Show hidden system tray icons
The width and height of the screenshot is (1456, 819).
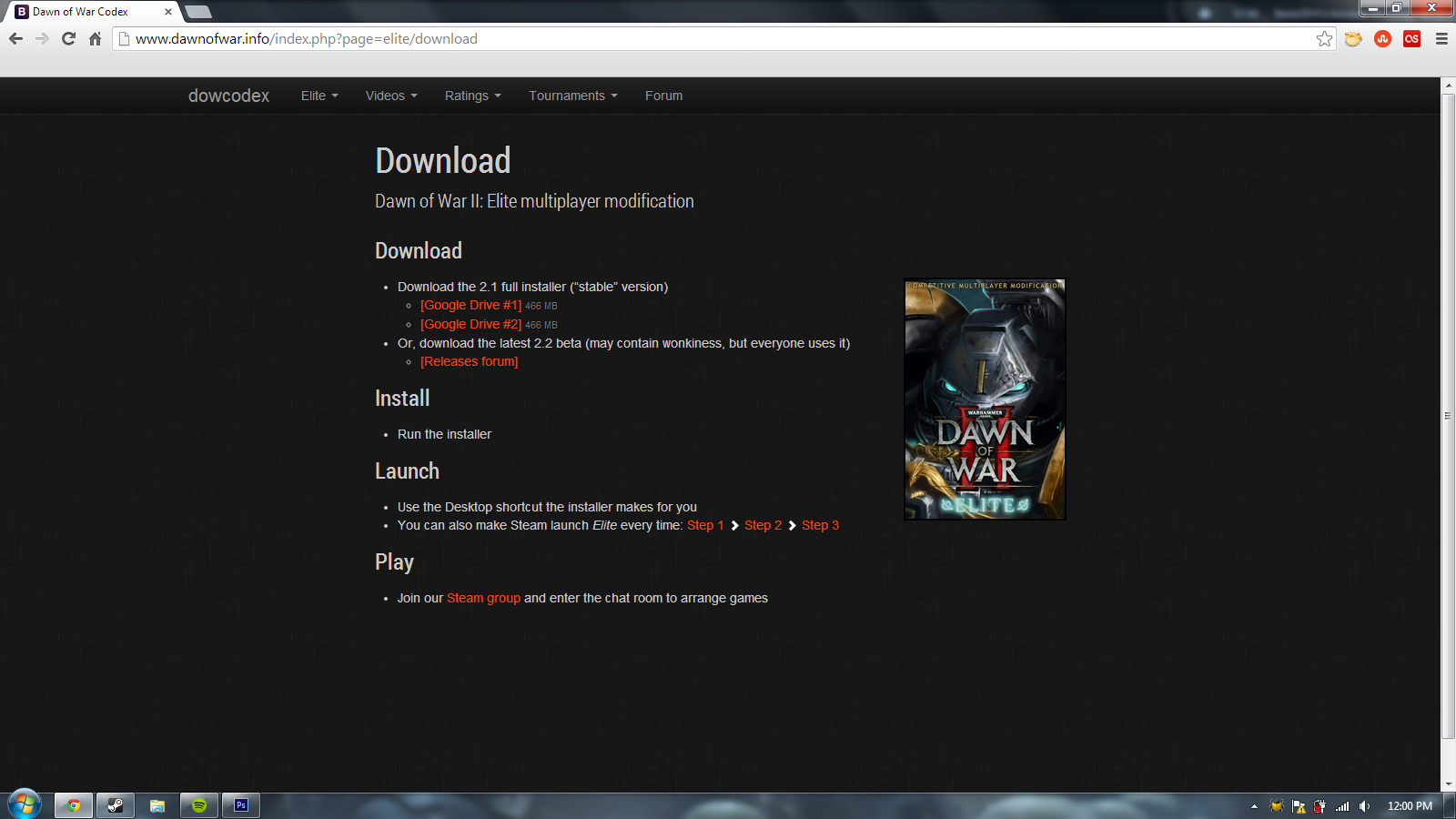[1254, 806]
